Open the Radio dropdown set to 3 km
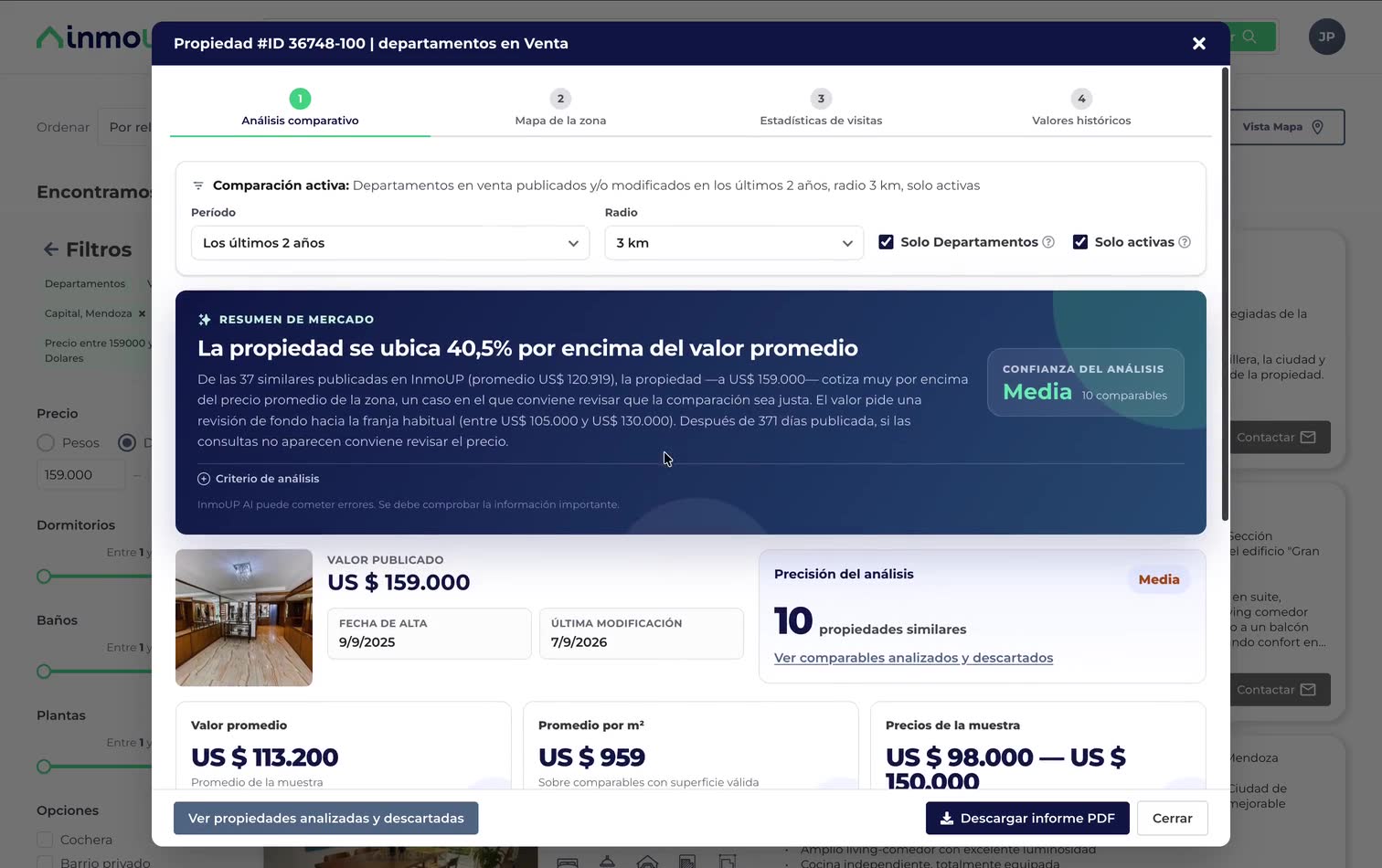Screen dimensions: 1382x868 (x=734, y=243)
